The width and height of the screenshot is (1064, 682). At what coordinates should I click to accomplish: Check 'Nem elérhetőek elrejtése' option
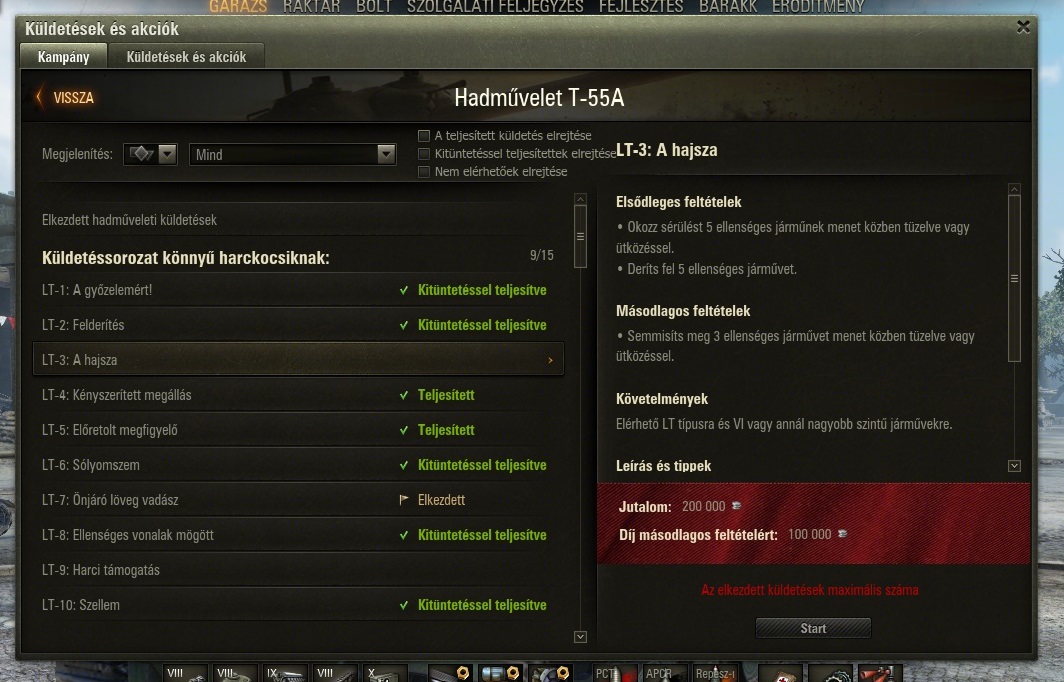(424, 172)
